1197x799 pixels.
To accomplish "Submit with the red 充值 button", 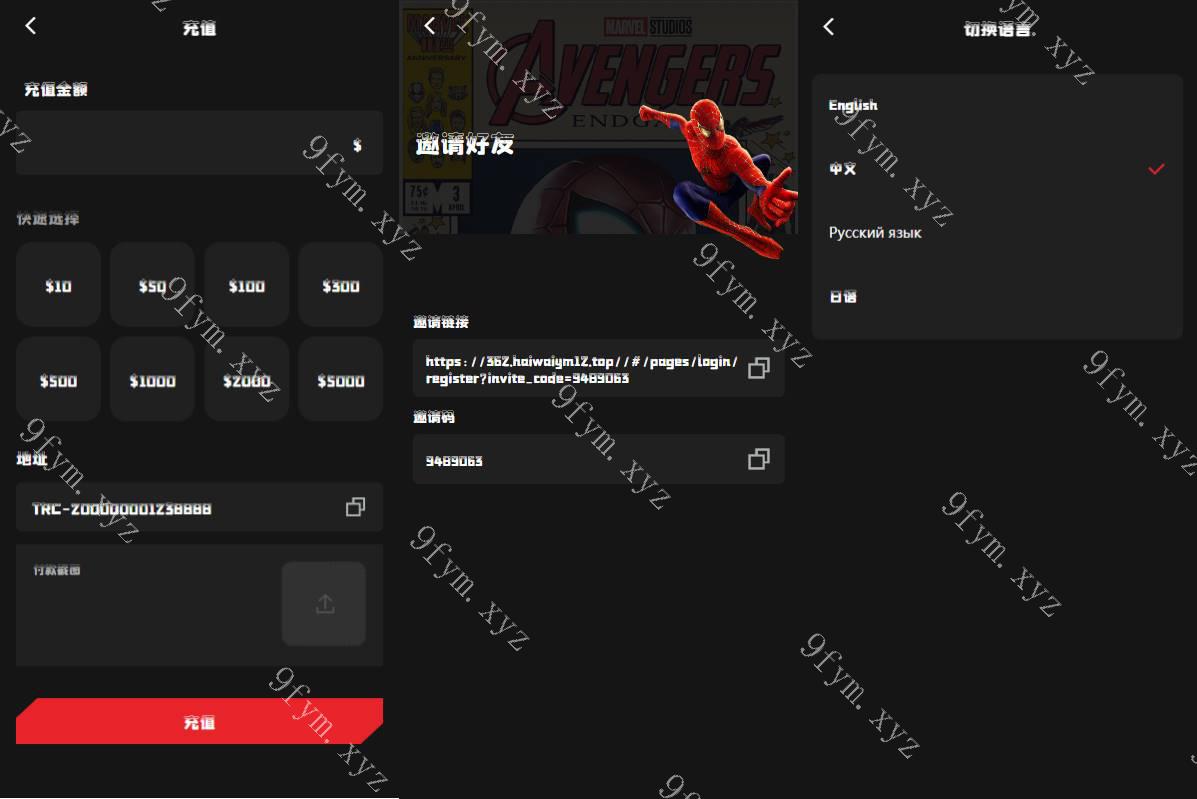I will point(199,721).
